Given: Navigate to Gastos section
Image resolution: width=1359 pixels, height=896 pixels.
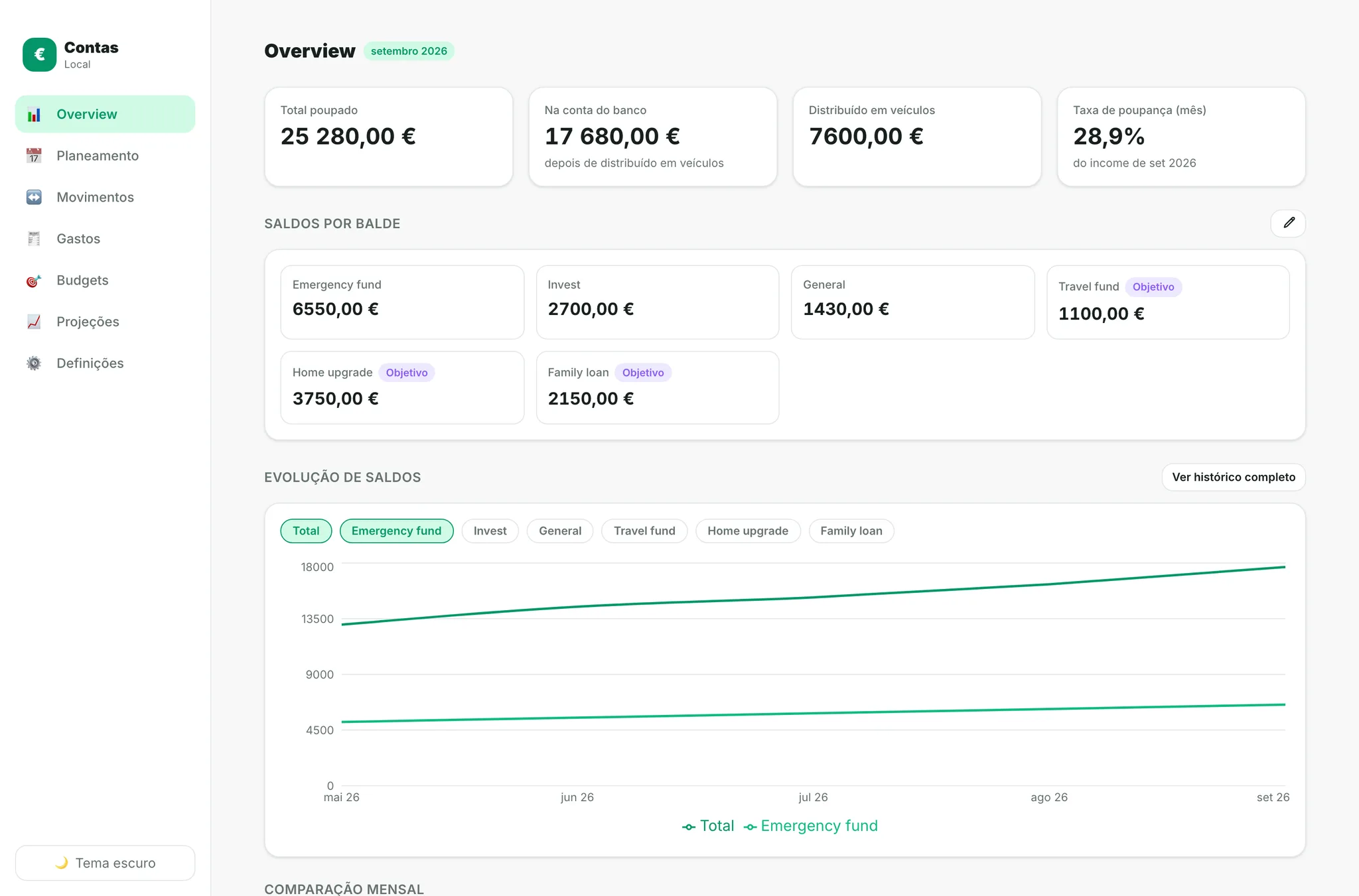Looking at the screenshot, I should (106, 239).
